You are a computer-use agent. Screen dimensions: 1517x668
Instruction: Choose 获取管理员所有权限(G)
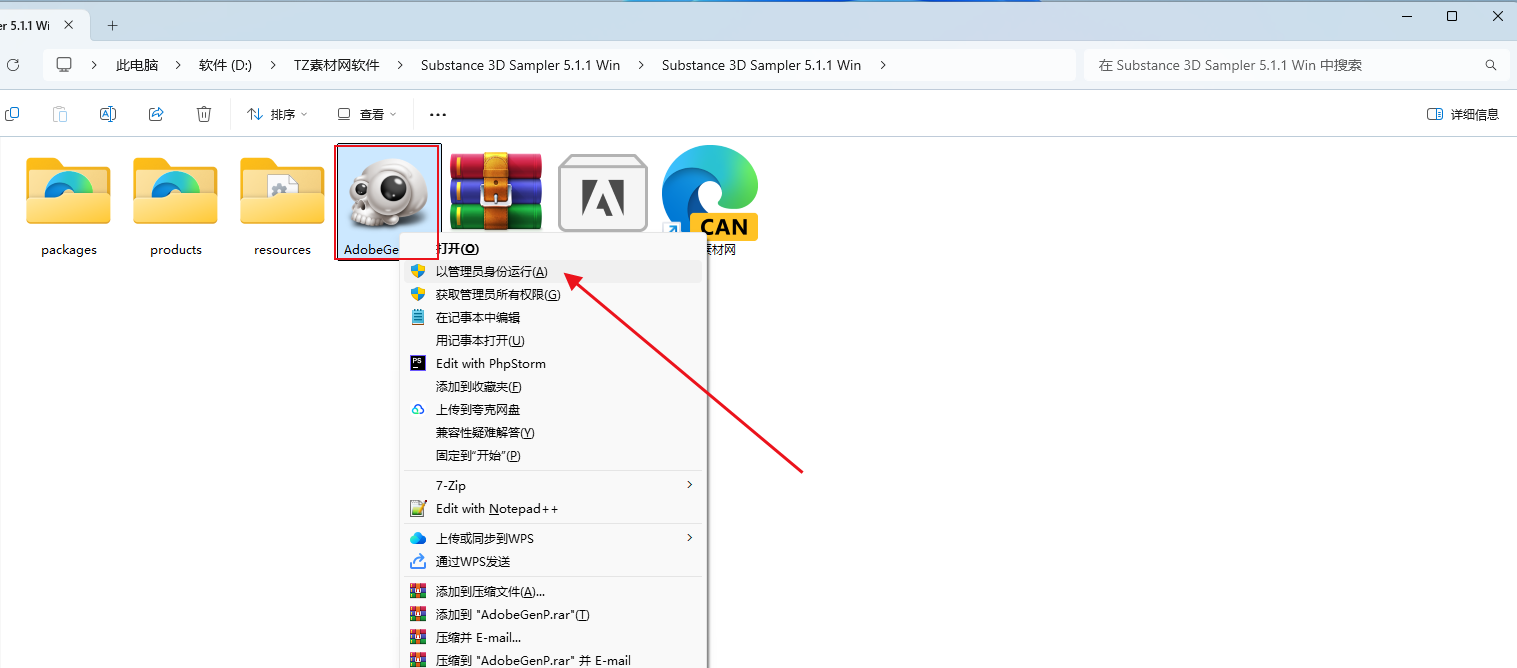click(x=553, y=295)
